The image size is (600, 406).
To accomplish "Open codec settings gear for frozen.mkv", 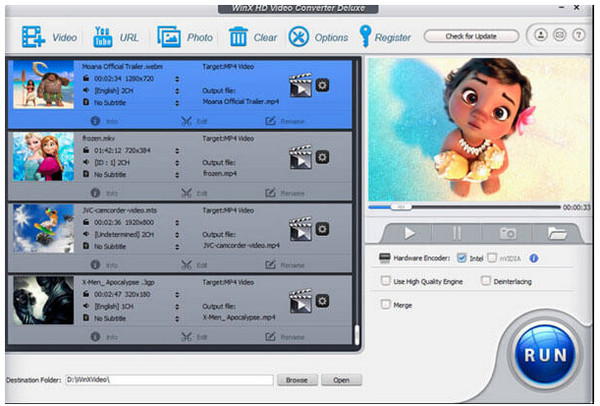I will click(322, 157).
